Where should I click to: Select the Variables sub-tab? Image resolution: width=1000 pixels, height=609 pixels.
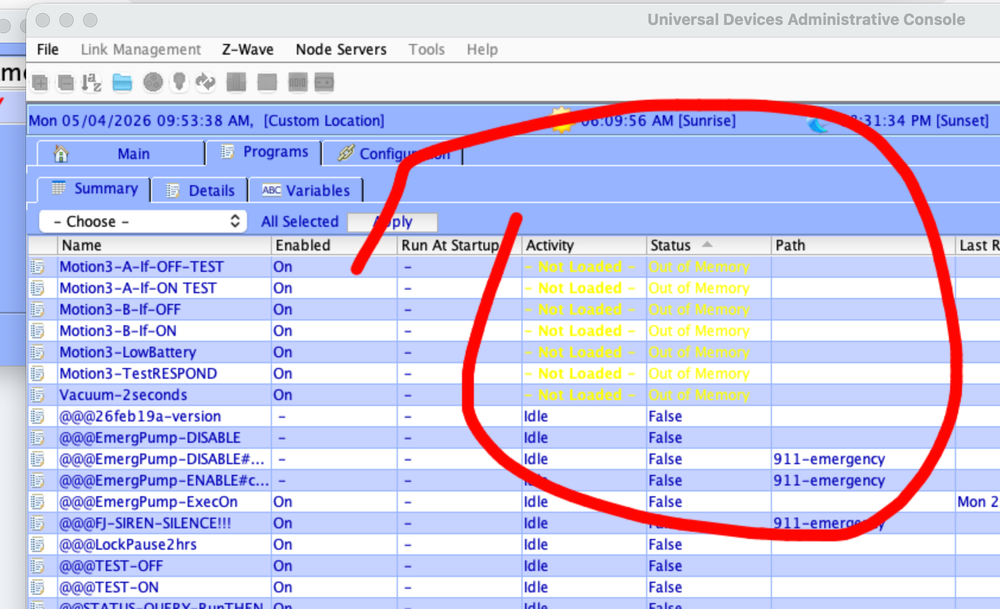(306, 191)
